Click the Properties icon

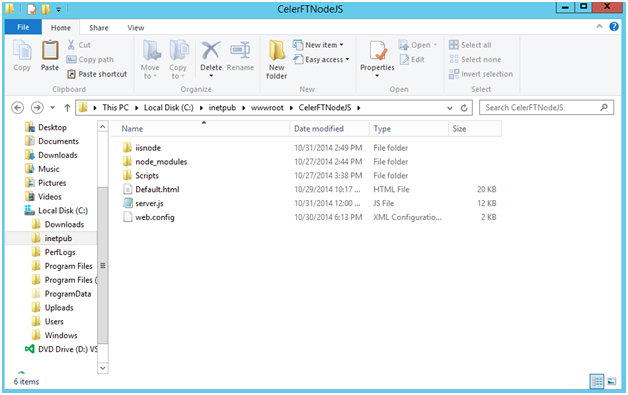point(377,51)
